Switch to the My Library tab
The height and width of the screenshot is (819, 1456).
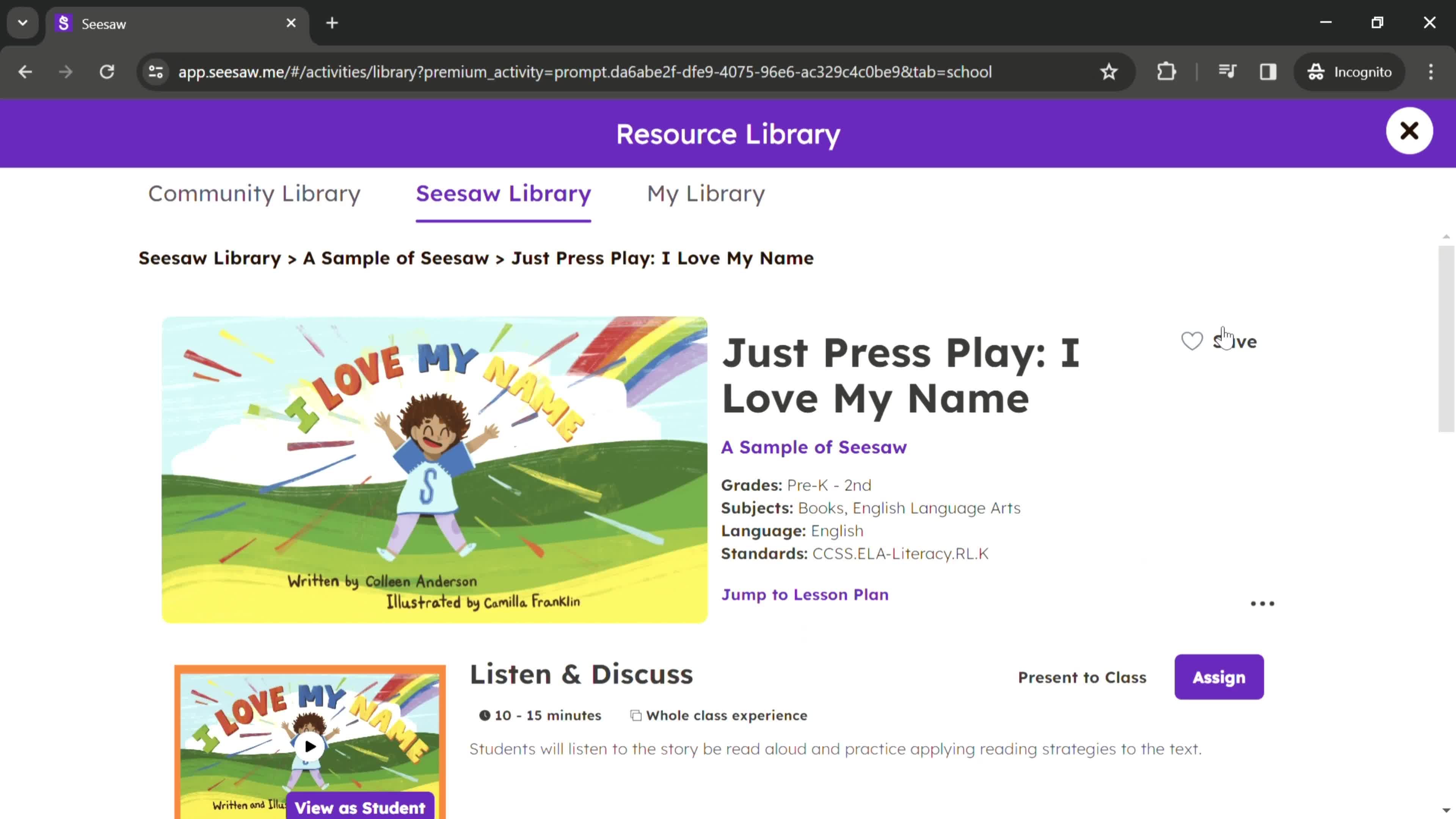tap(705, 194)
